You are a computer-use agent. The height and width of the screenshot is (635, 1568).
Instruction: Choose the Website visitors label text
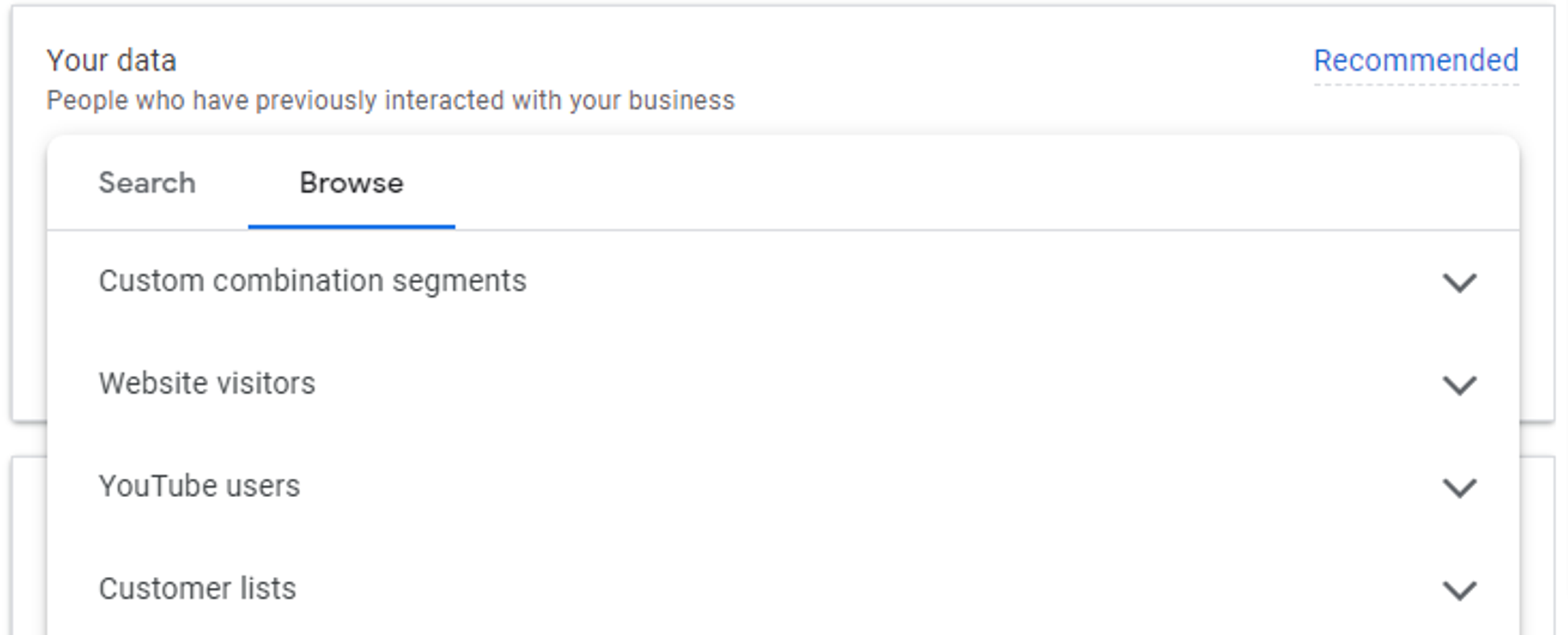pos(207,384)
